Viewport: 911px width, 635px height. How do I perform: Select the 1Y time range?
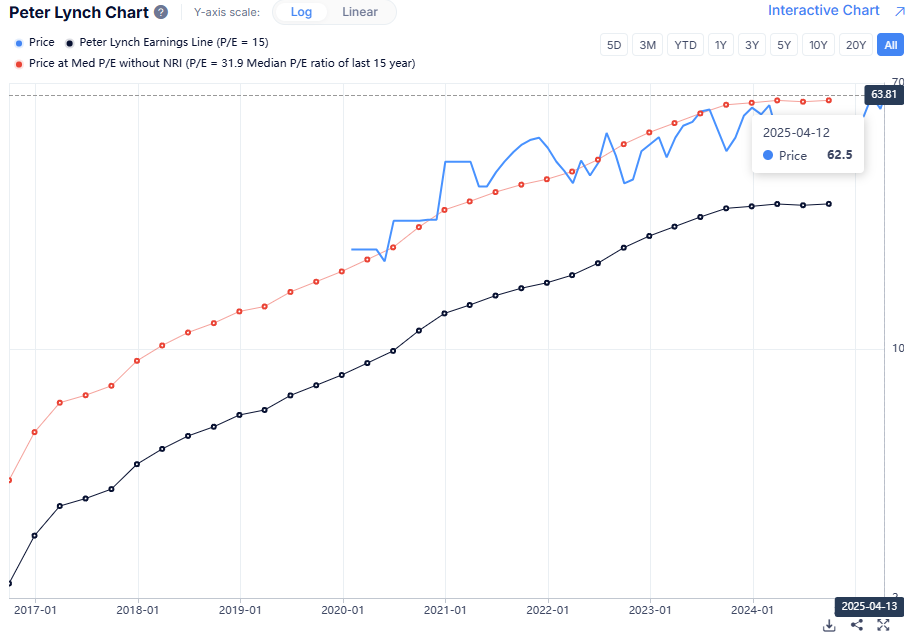tap(720, 45)
